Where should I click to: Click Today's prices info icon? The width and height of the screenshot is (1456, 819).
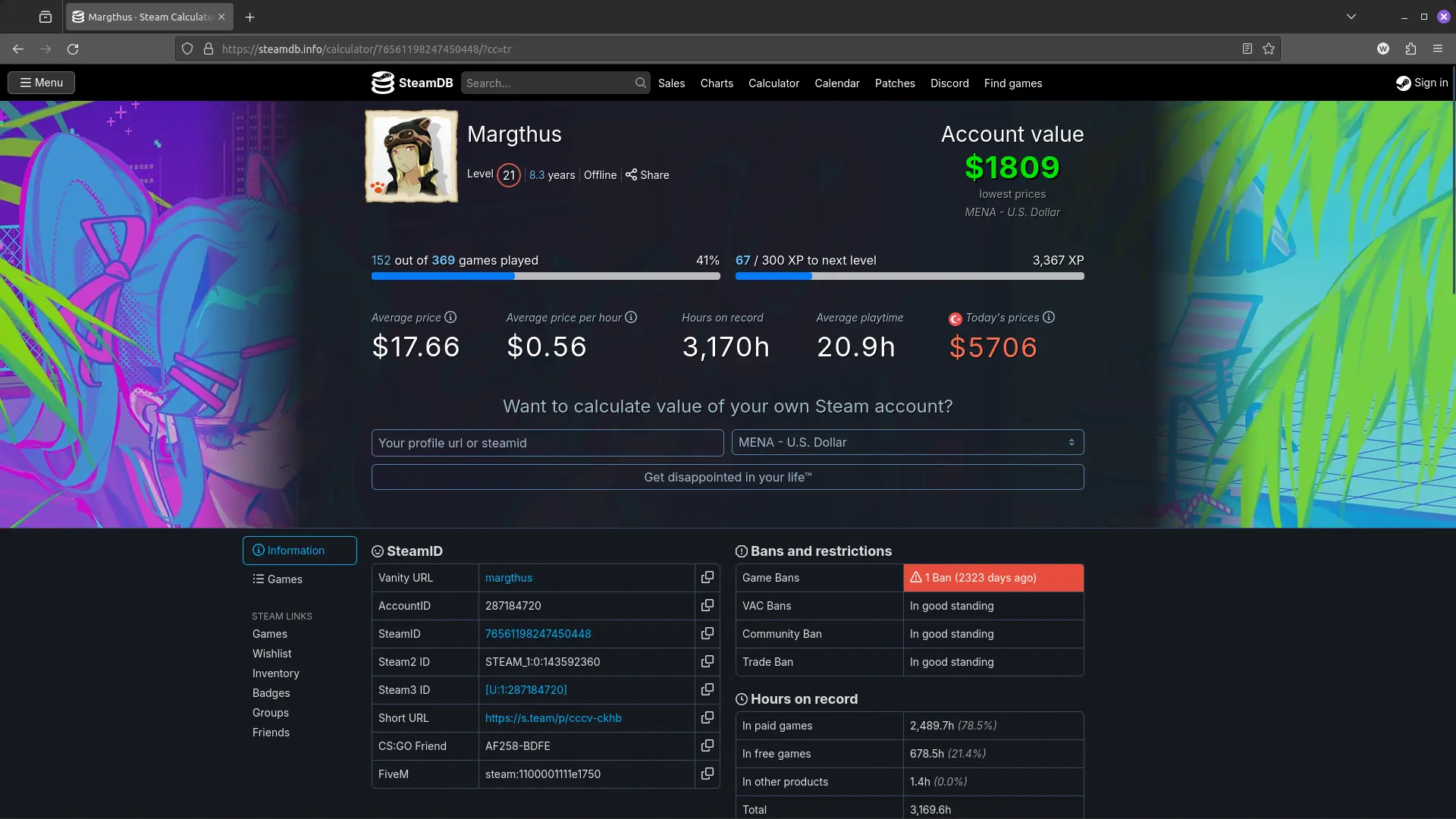tap(1049, 317)
